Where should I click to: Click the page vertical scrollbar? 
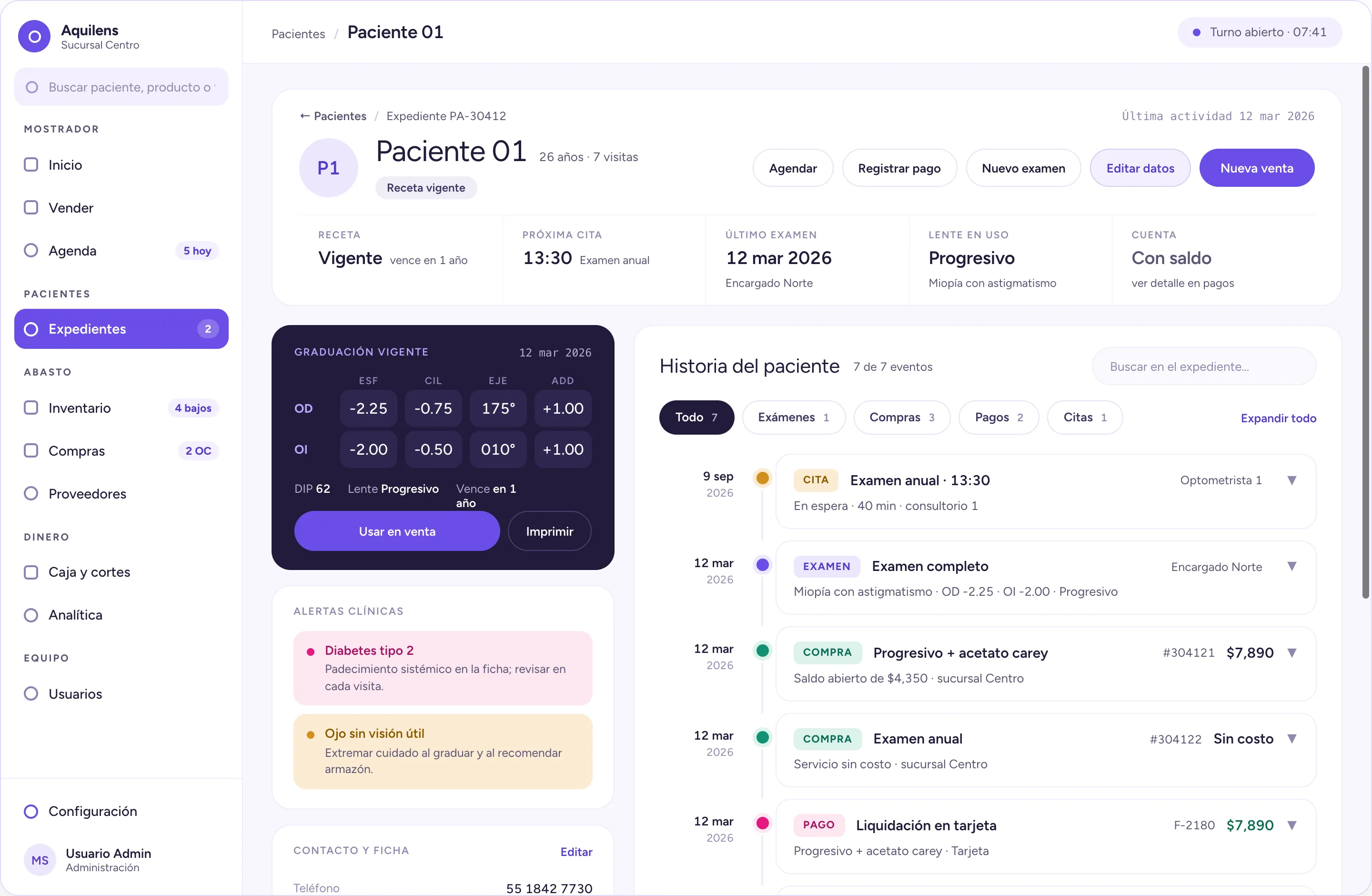[x=1365, y=332]
